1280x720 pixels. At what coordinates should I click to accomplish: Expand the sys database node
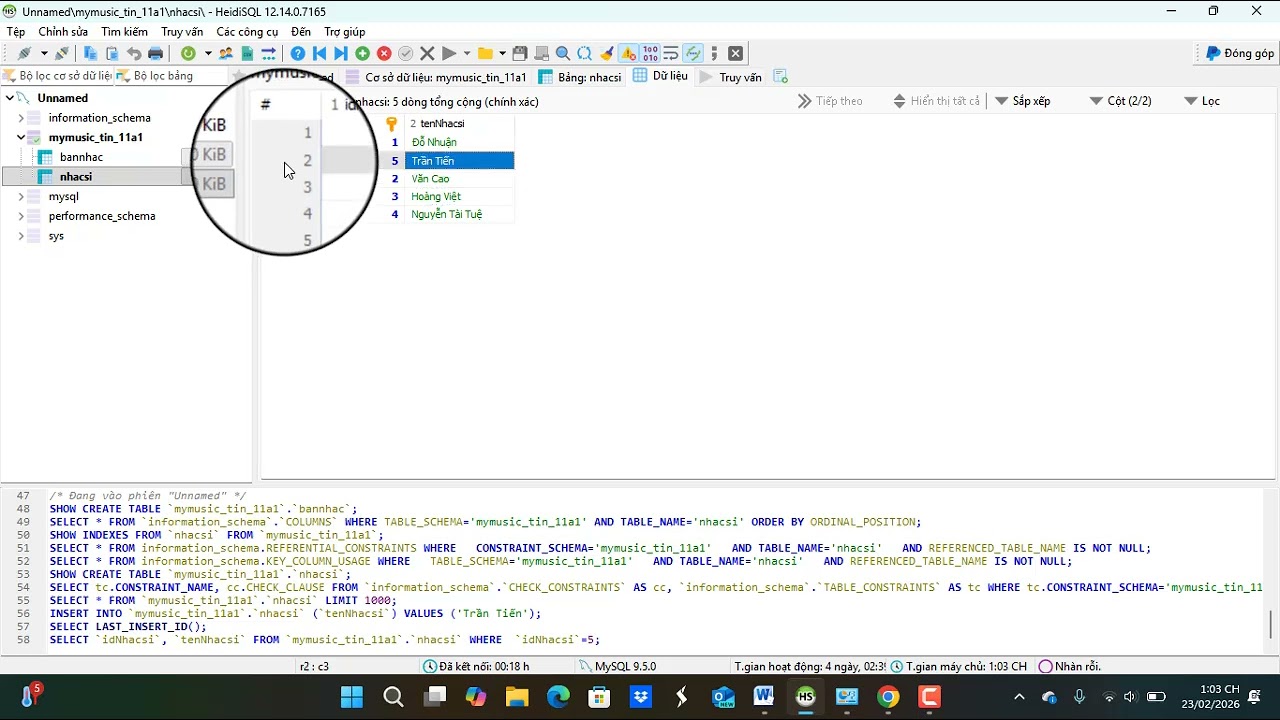[x=21, y=236]
